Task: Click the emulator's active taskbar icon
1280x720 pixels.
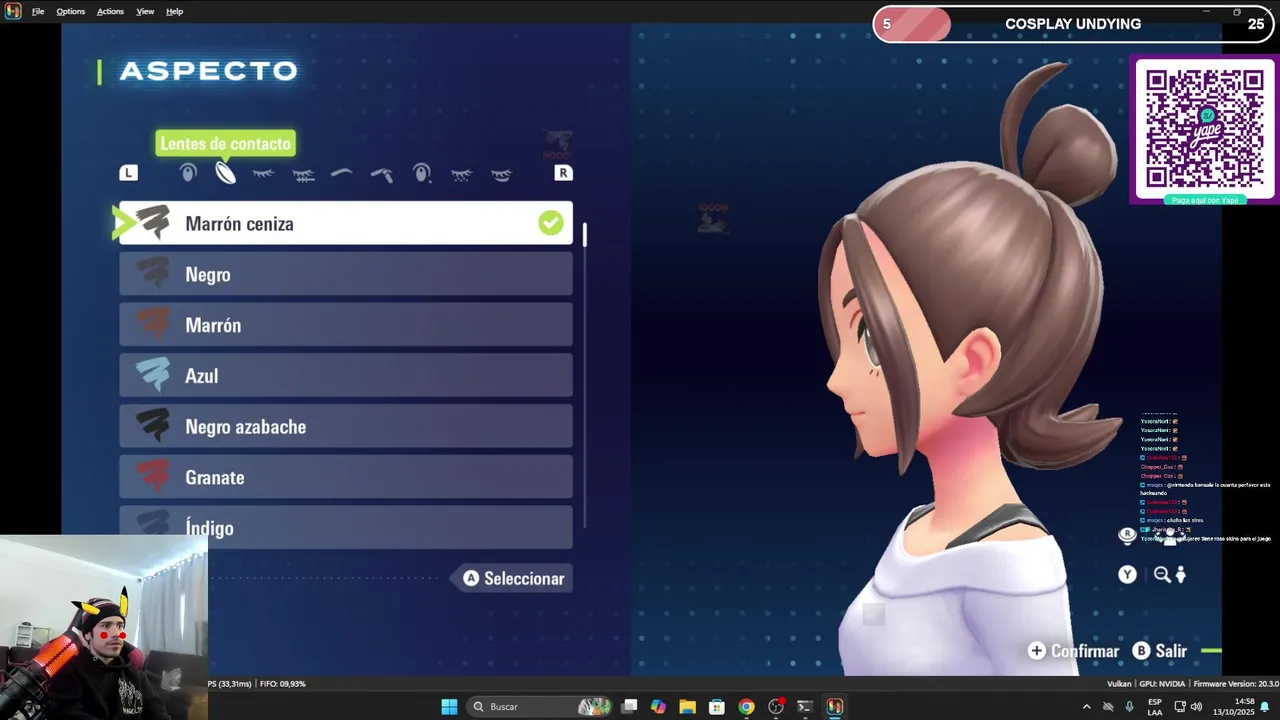Action: pos(835,707)
